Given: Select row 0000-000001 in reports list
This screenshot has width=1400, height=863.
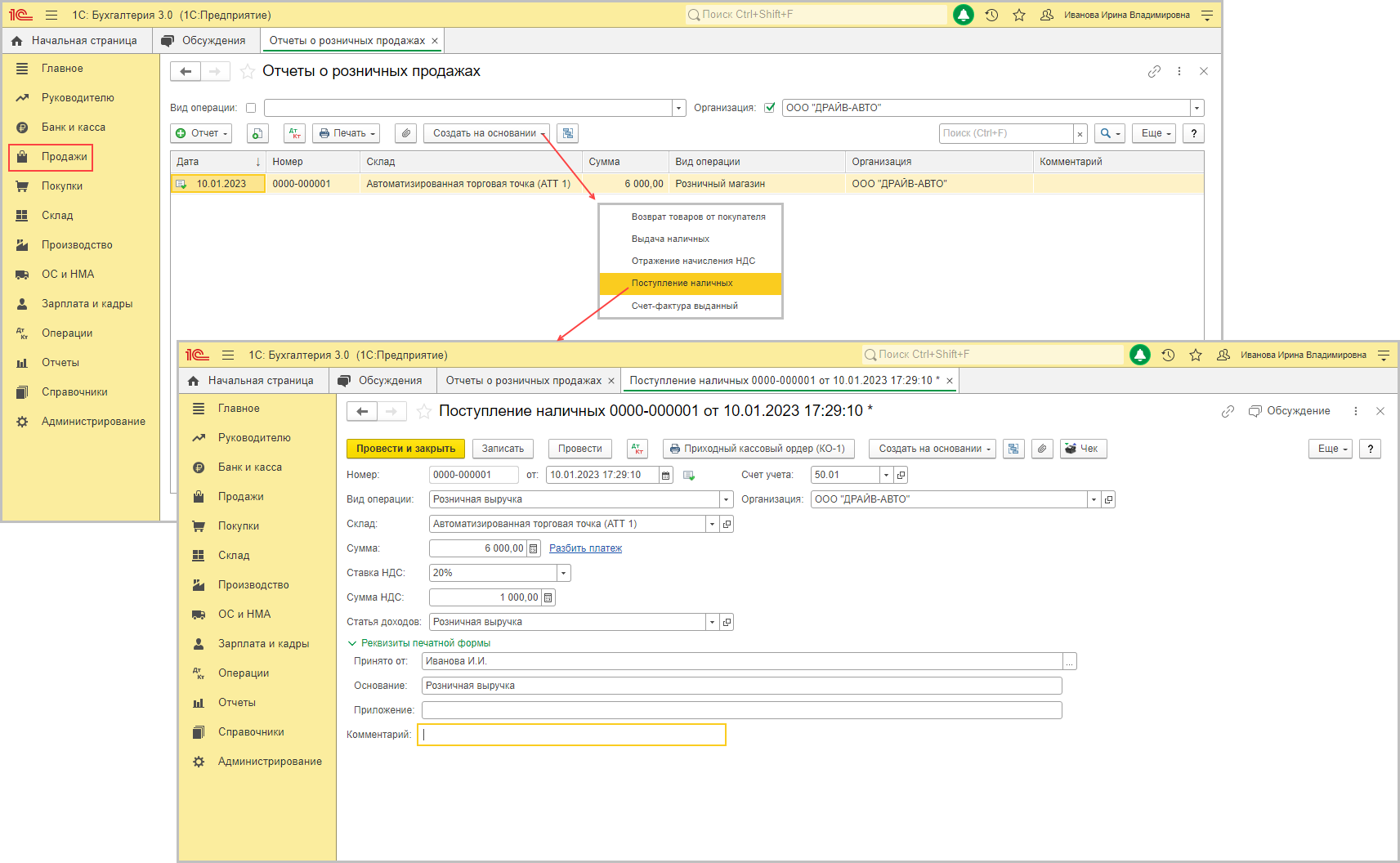Looking at the screenshot, I should point(687,184).
